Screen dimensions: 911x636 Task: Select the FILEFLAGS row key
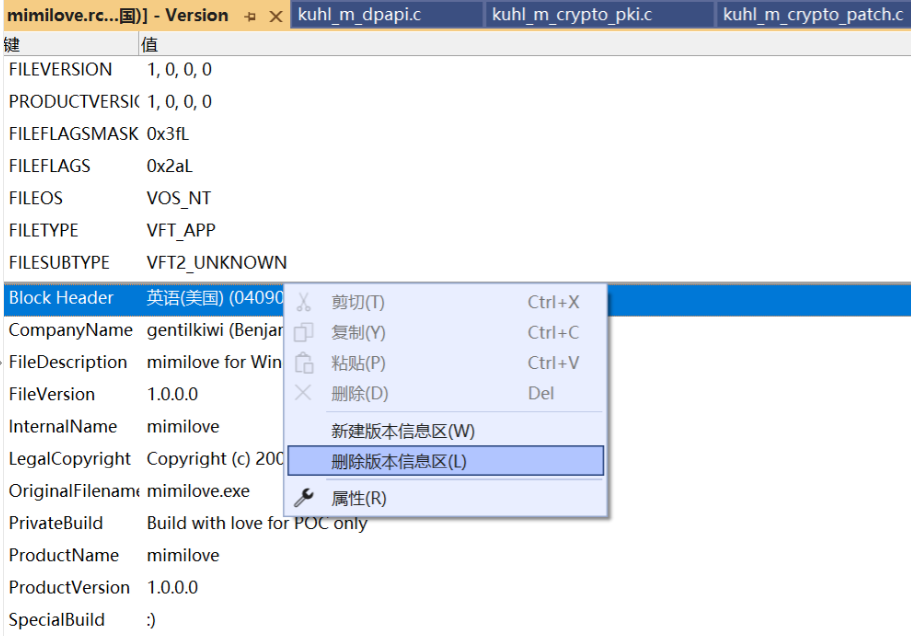(49, 166)
